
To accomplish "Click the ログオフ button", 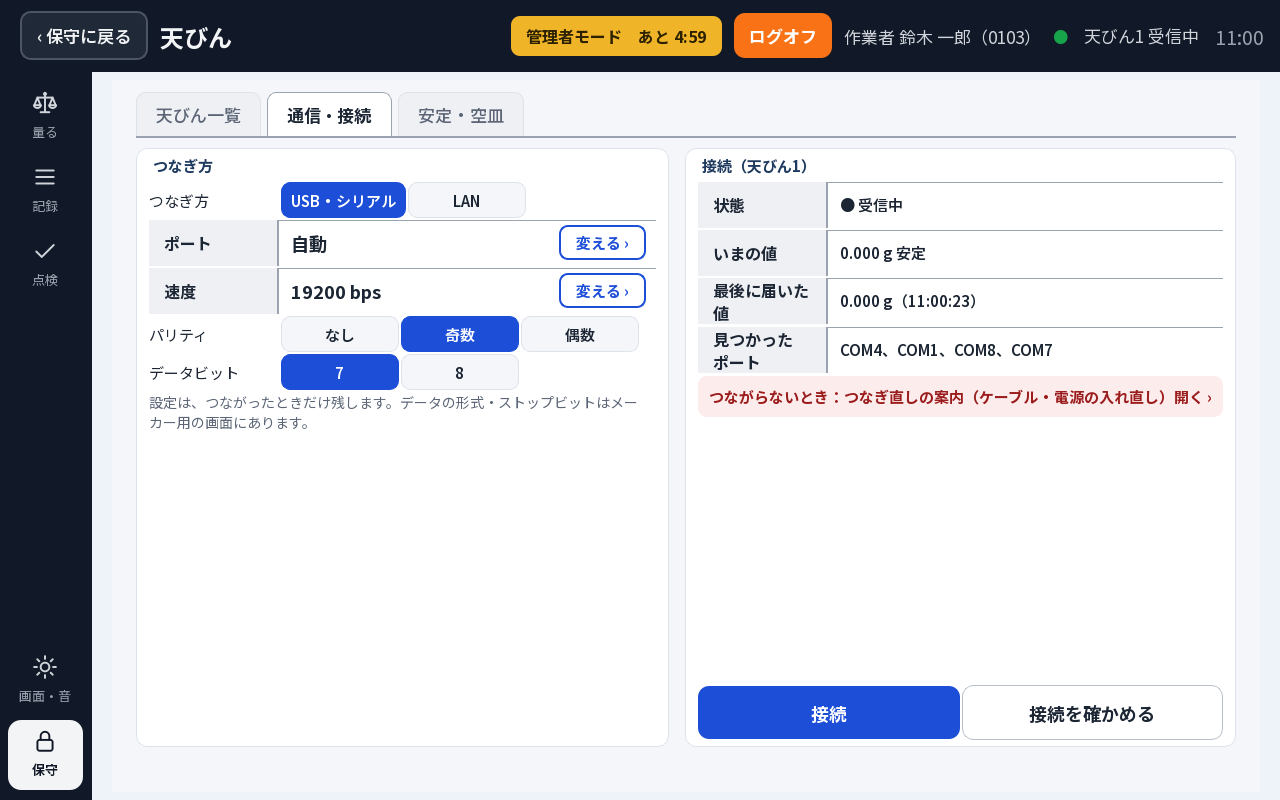I will point(783,36).
